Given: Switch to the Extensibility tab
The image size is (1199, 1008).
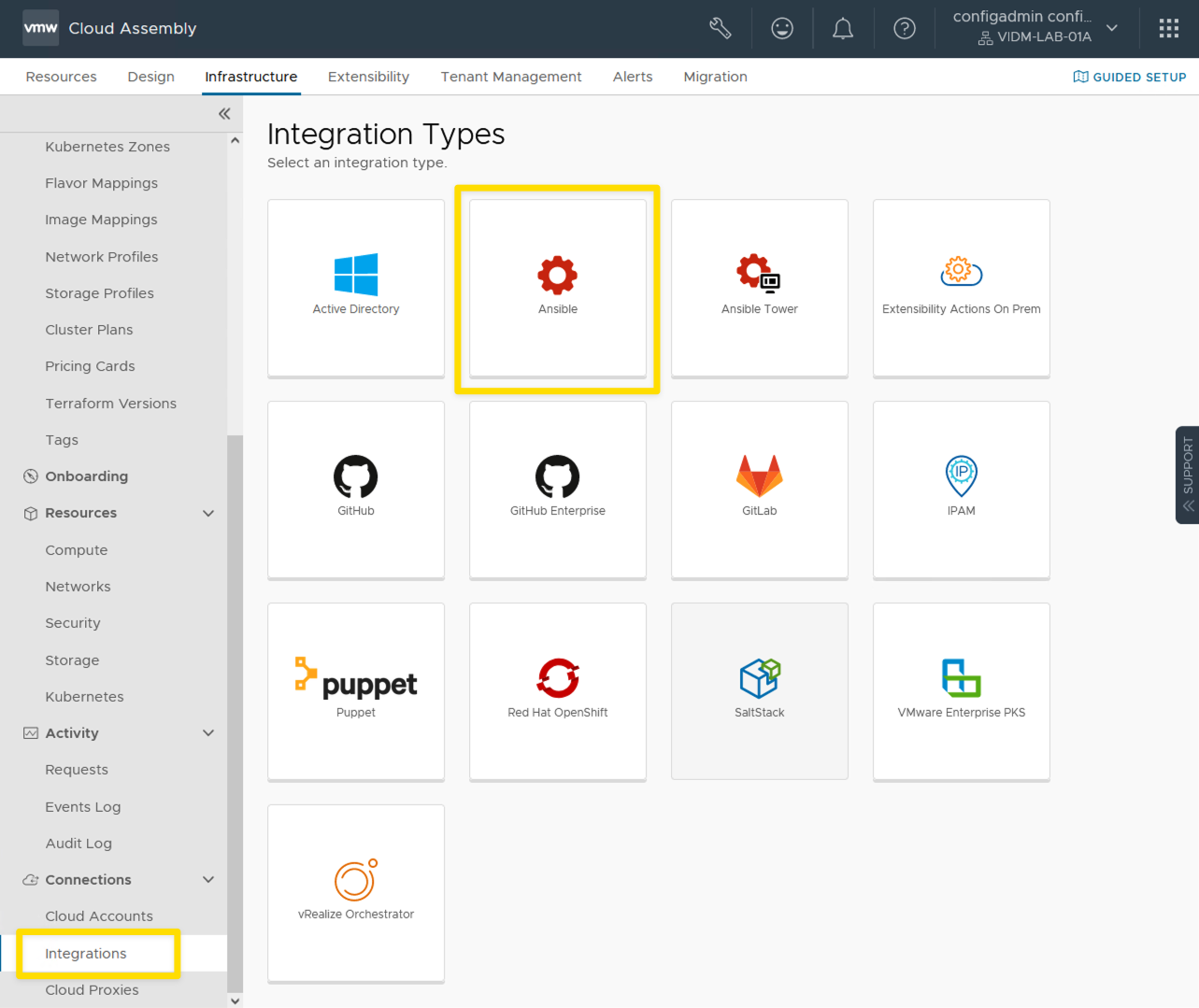Looking at the screenshot, I should click(x=368, y=77).
